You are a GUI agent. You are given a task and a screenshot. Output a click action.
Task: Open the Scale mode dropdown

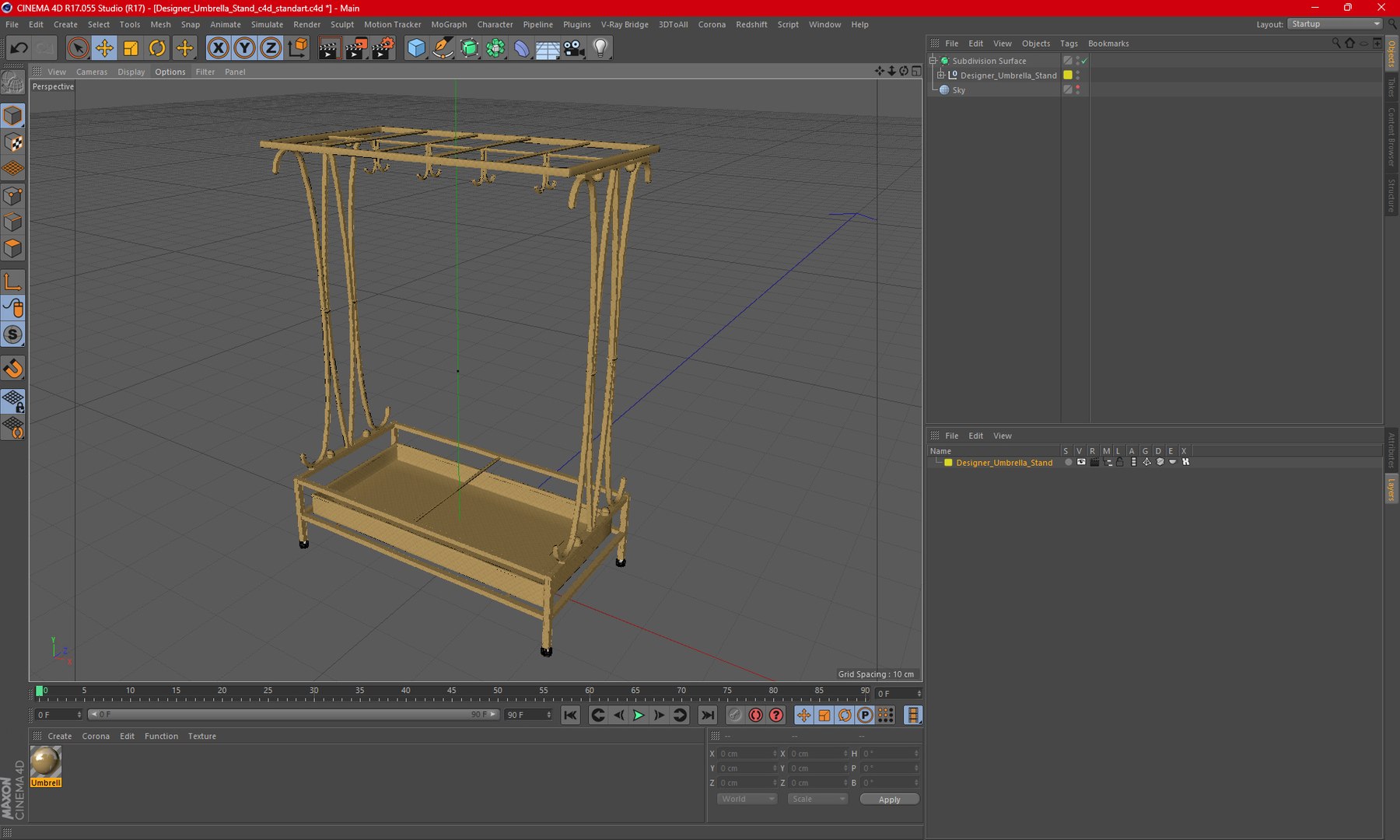[817, 799]
